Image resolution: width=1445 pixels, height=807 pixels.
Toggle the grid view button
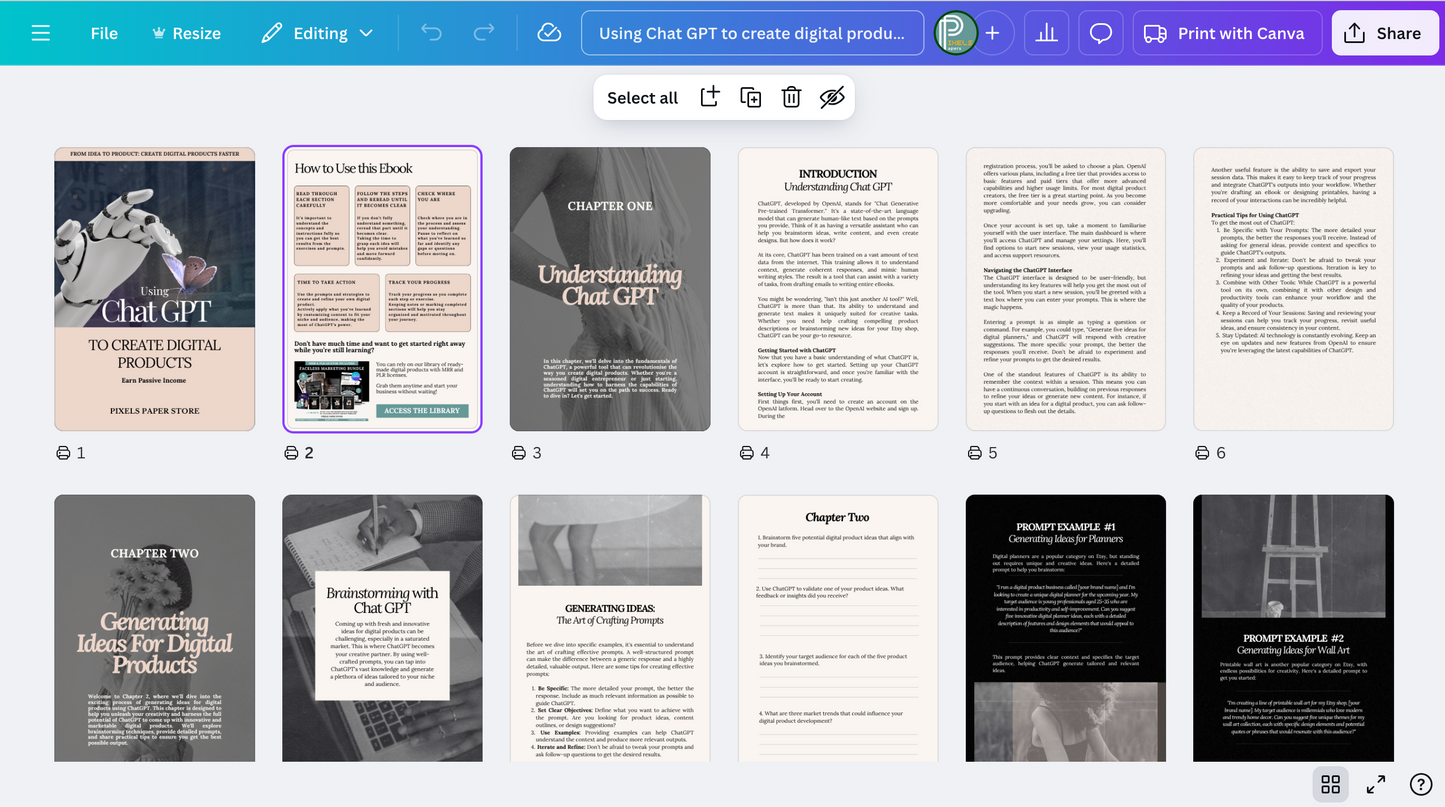(1330, 784)
